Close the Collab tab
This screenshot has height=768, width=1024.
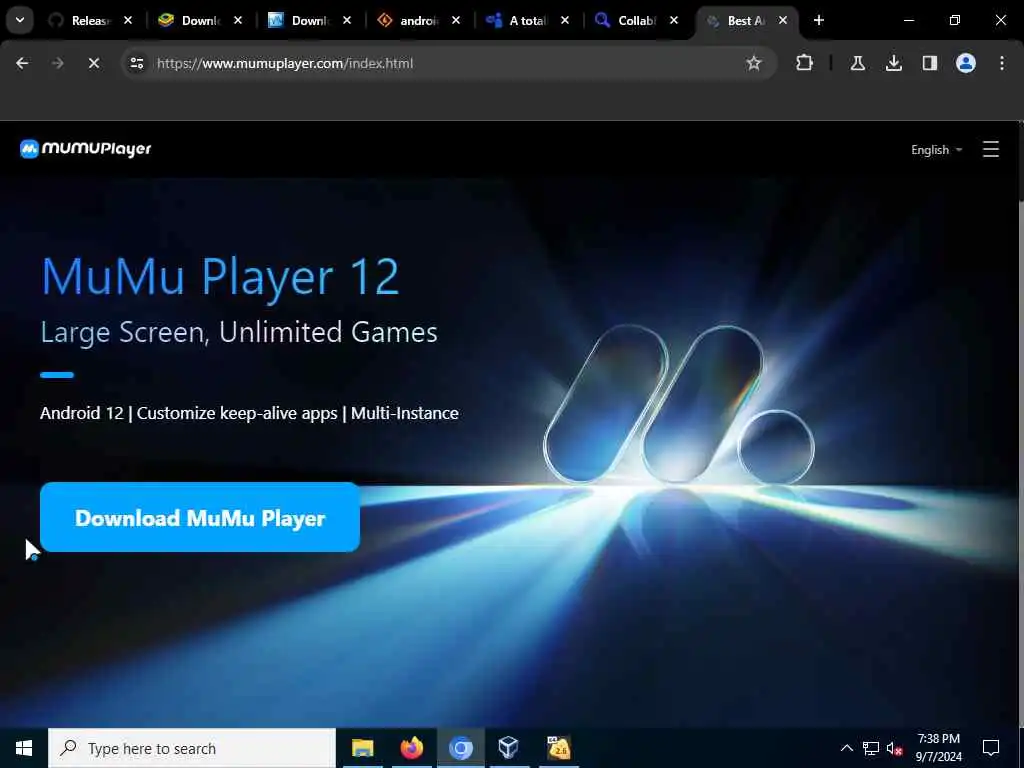(x=674, y=20)
